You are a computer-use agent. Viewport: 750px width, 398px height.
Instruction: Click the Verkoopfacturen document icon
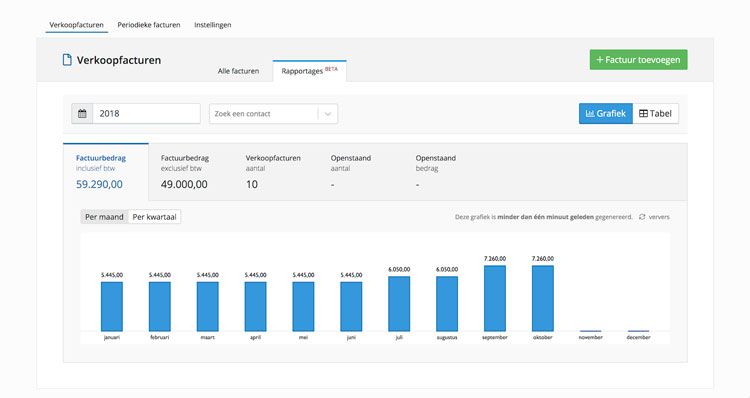(67, 60)
